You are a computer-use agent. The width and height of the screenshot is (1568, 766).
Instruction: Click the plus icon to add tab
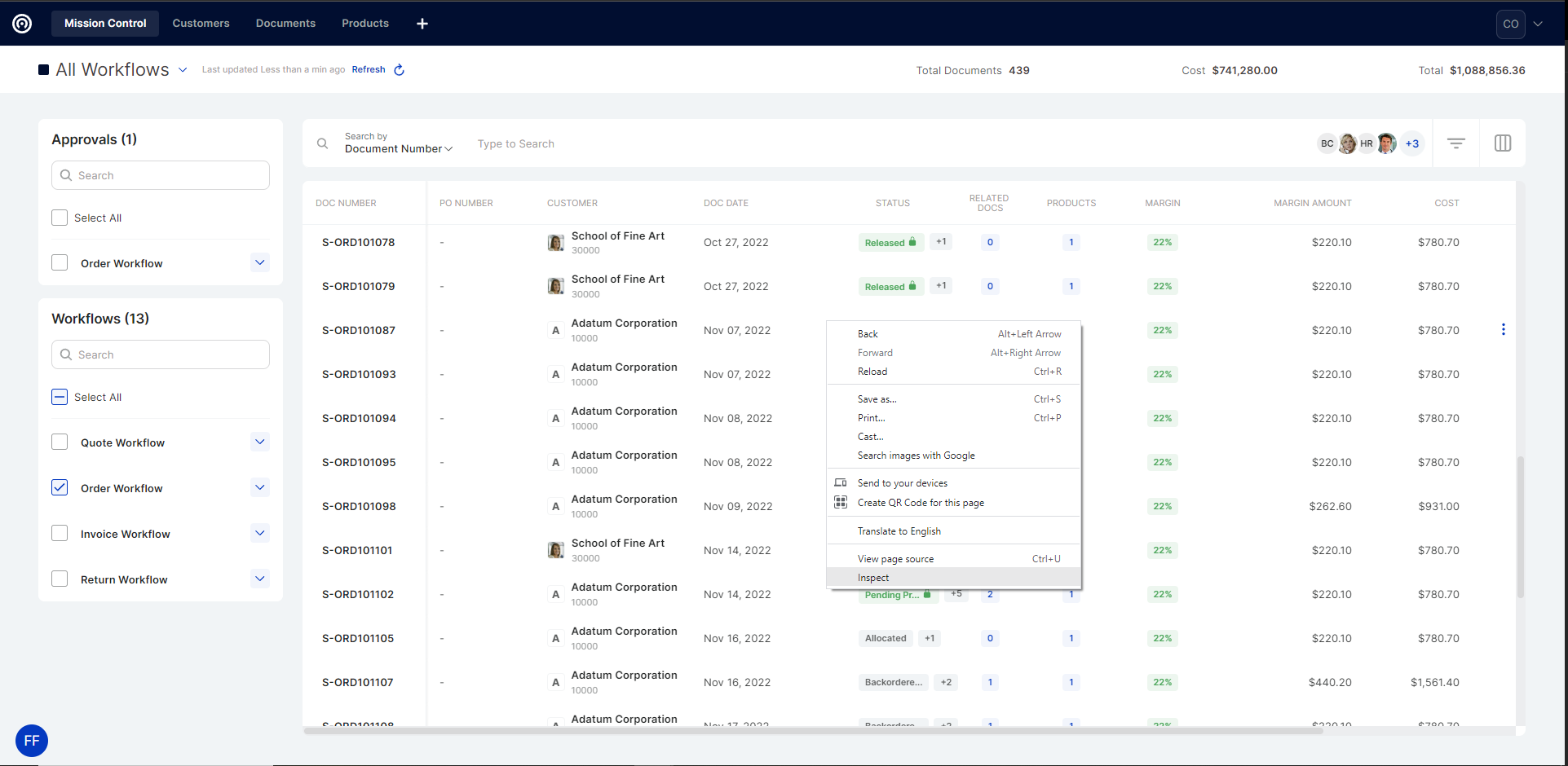click(x=422, y=24)
